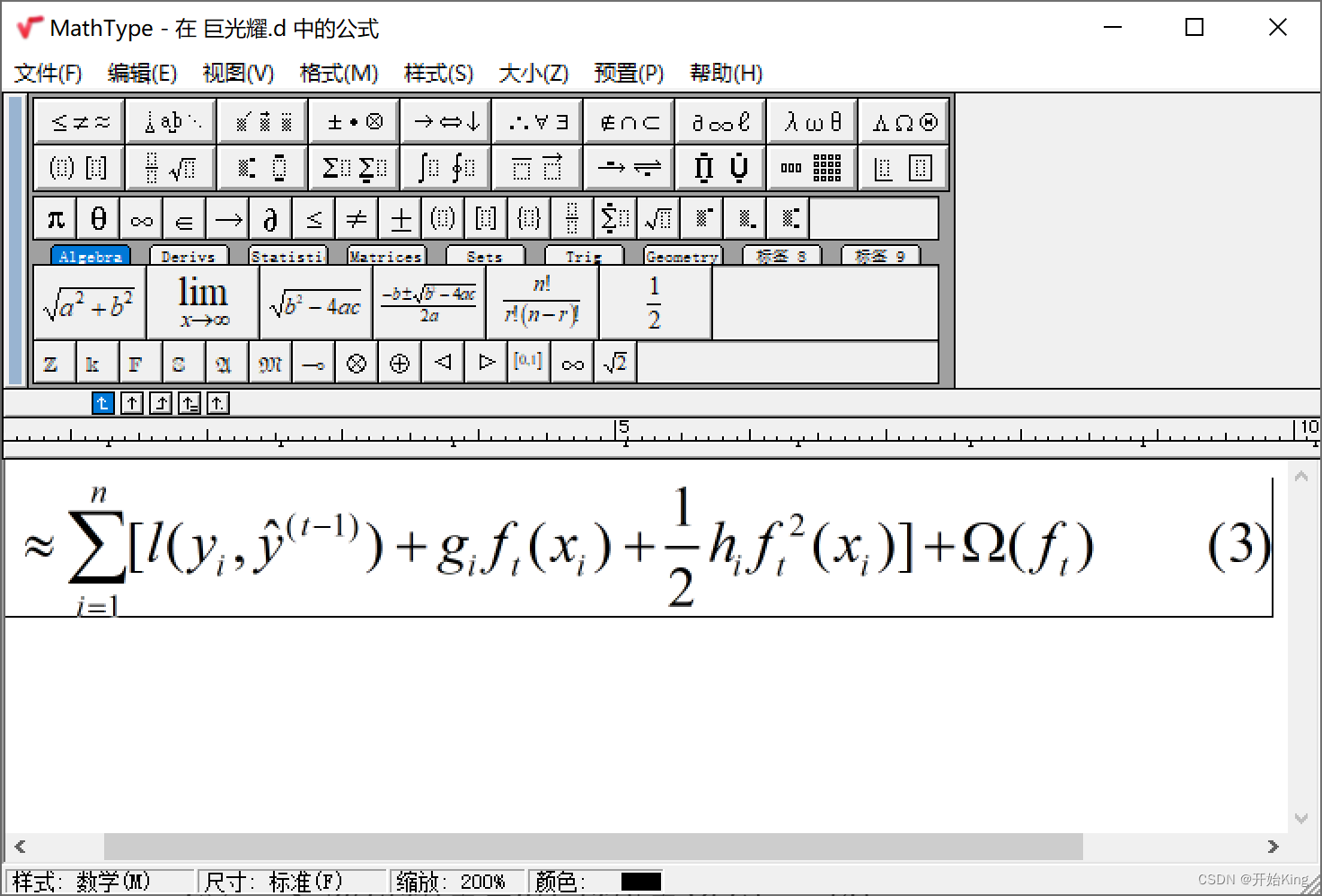
Task: Open the matrix templates palette
Action: click(x=811, y=167)
